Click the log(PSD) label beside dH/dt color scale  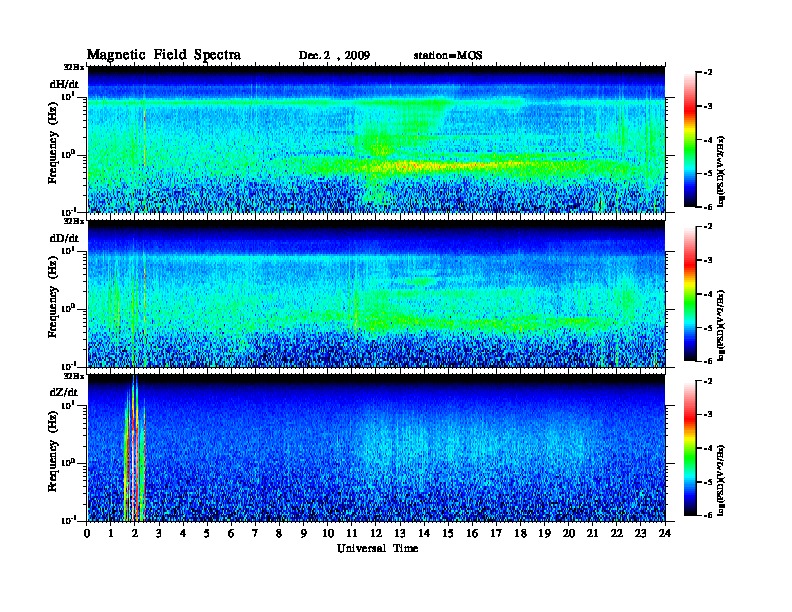pos(722,171)
